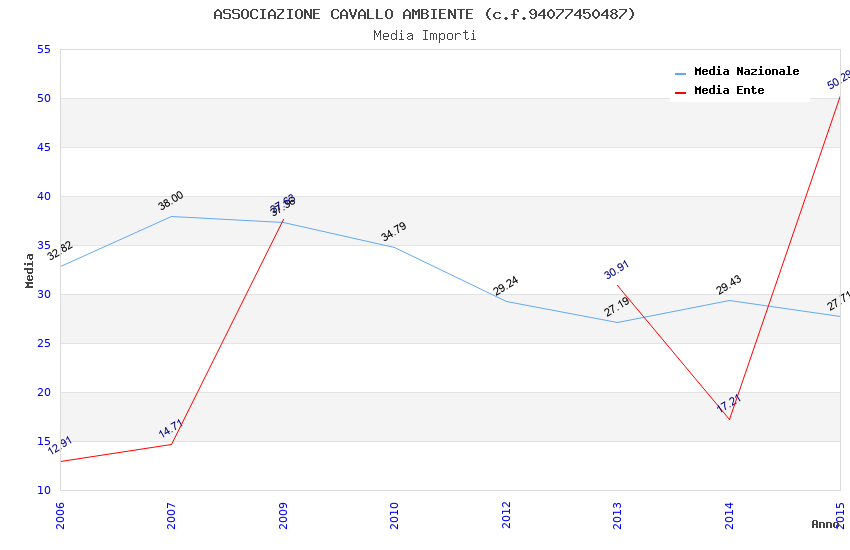
Task: Select the 2014 x-axis year label
Action: (x=728, y=515)
